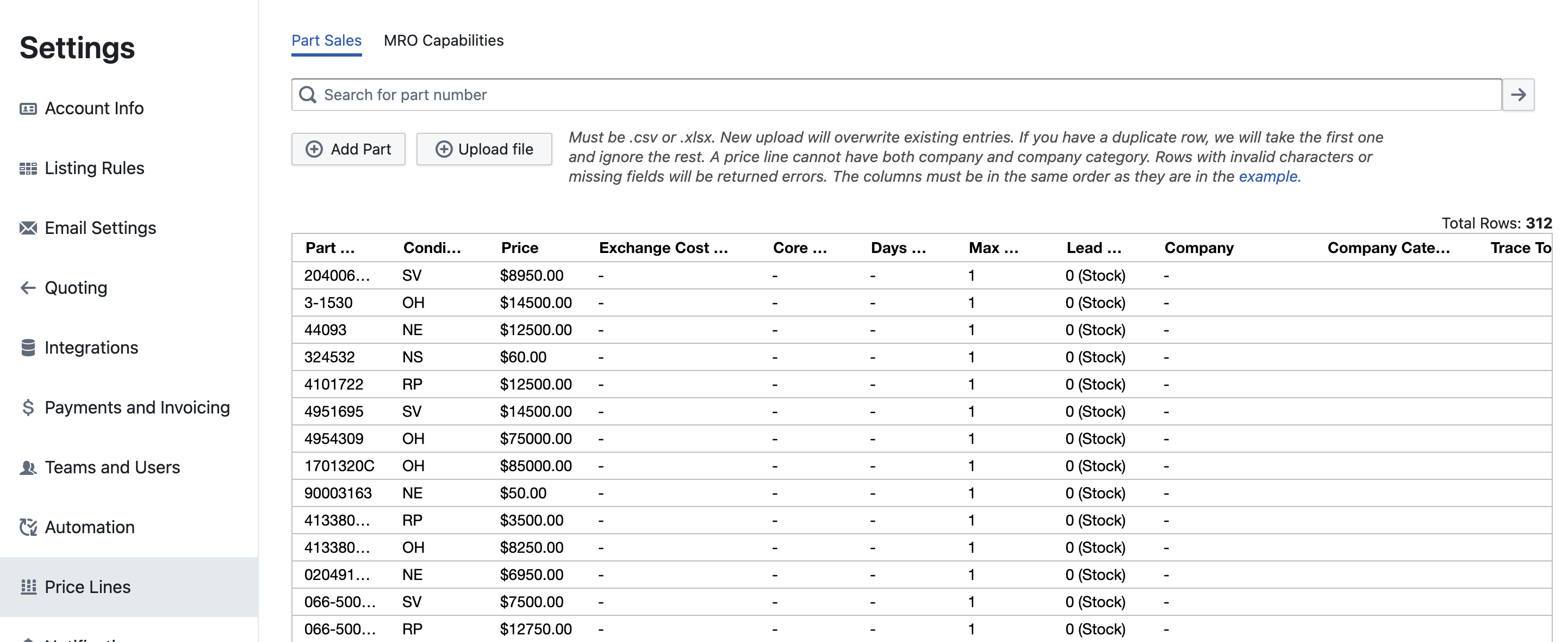This screenshot has width=1568, height=642.
Task: Click the Account Info card icon
Action: (28, 108)
